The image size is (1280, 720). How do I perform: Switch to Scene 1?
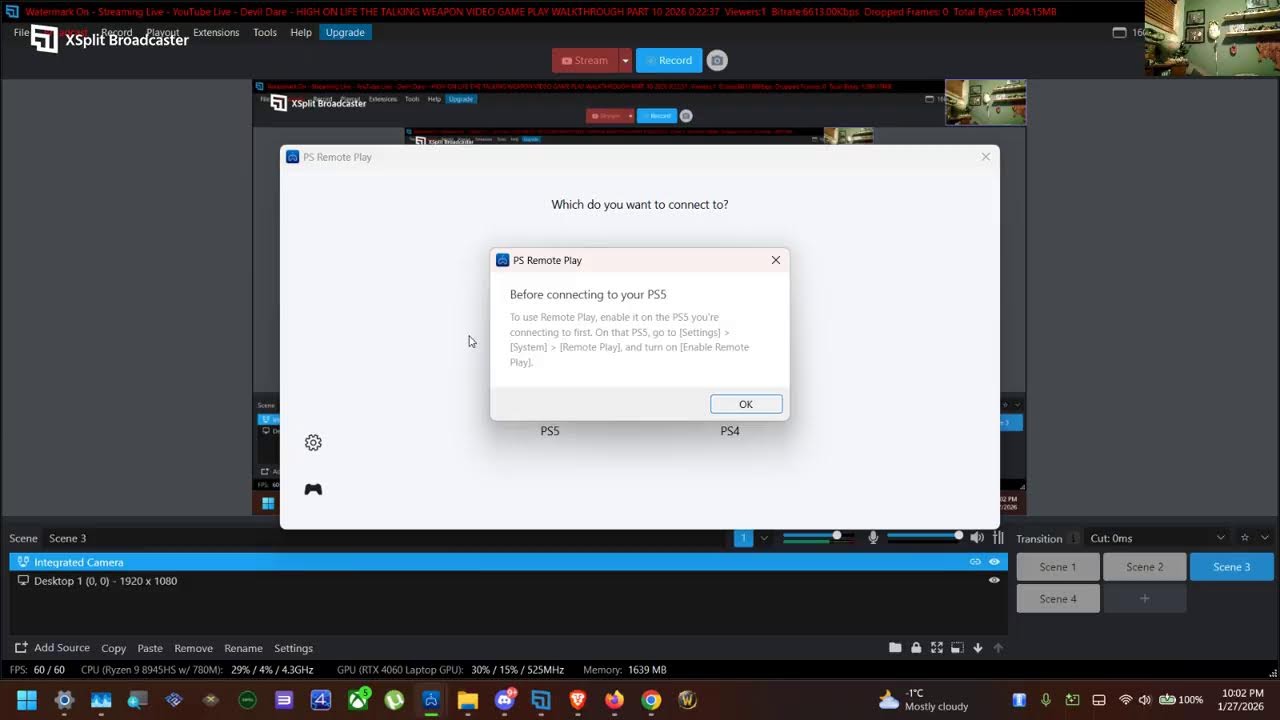pyautogui.click(x=1058, y=567)
